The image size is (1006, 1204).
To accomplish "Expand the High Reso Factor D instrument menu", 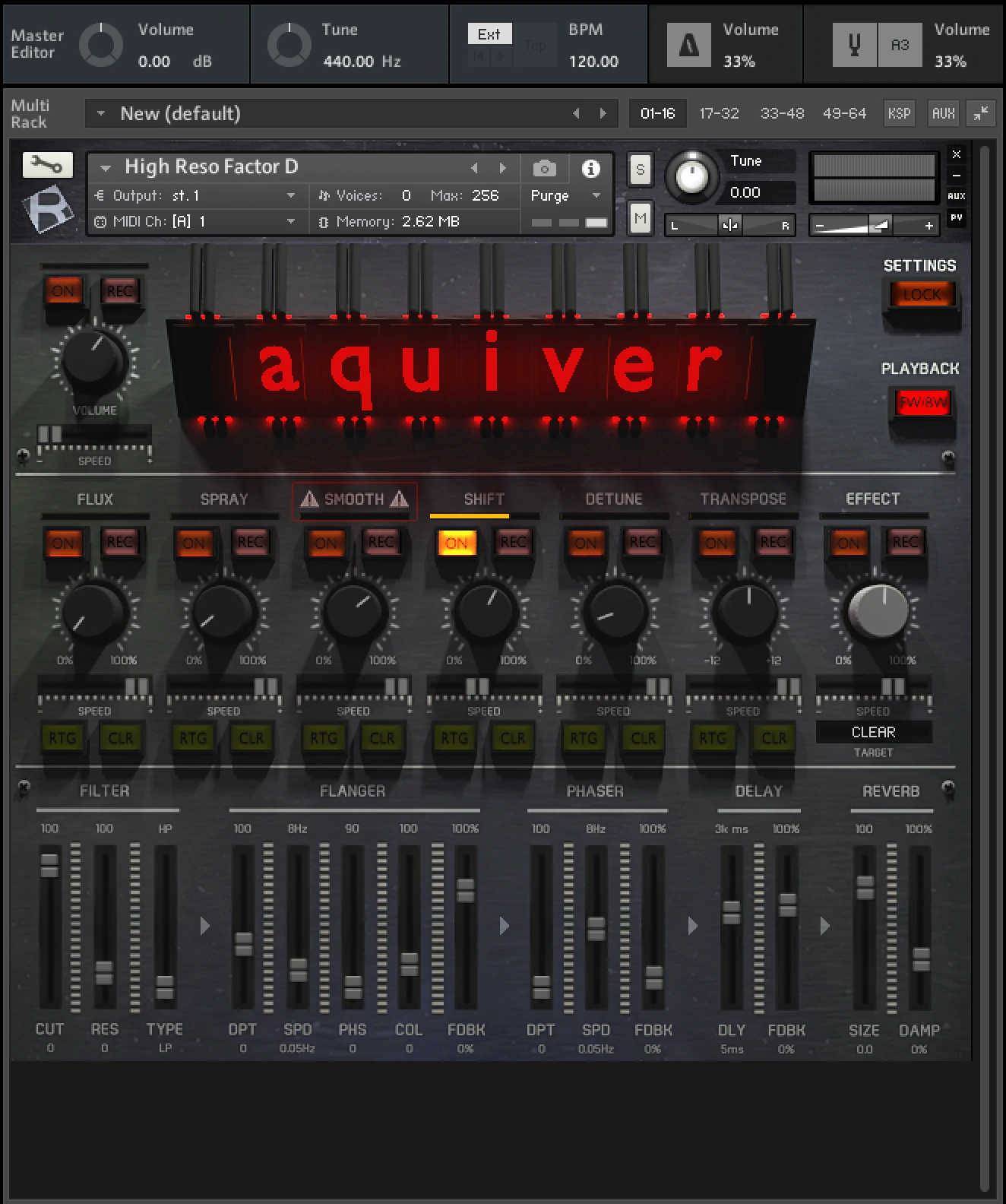I will [106, 167].
